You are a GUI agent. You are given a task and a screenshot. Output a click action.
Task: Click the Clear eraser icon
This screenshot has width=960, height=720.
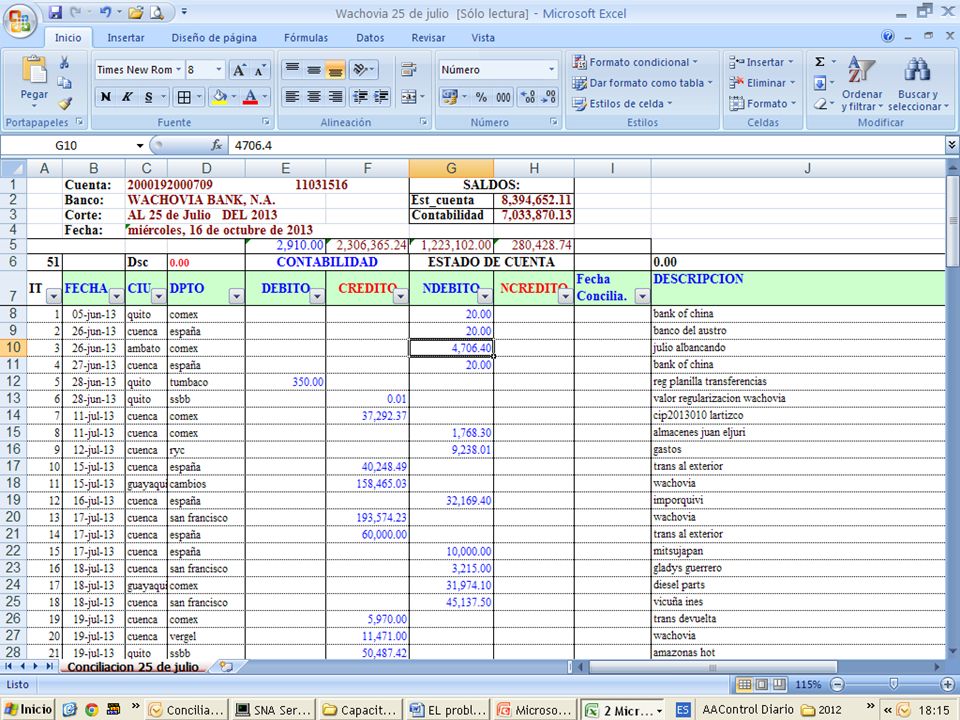click(820, 103)
